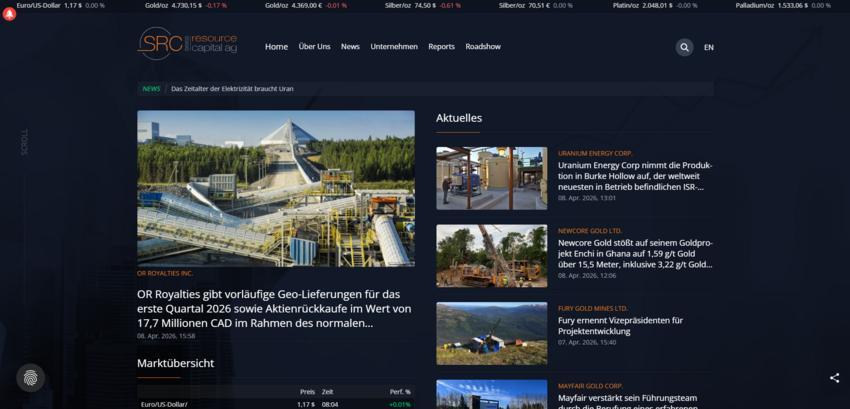Click Gold/oz euro quote 4.369,00 €

305,5
